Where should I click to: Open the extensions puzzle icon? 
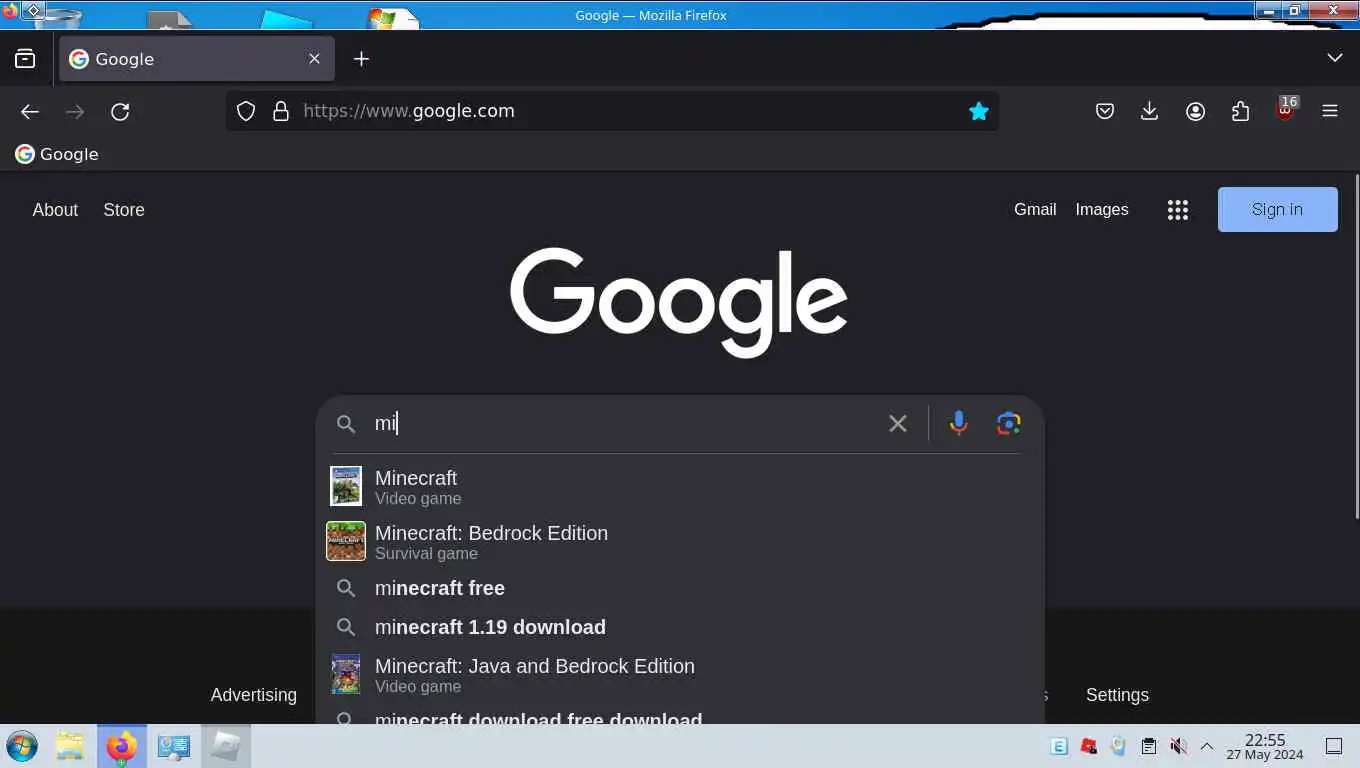pos(1240,112)
